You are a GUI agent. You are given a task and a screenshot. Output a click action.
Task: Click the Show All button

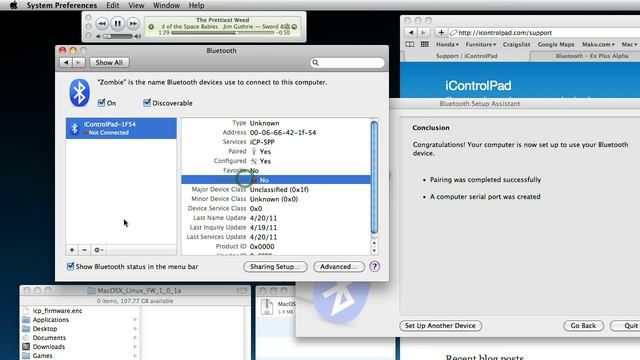click(109, 62)
